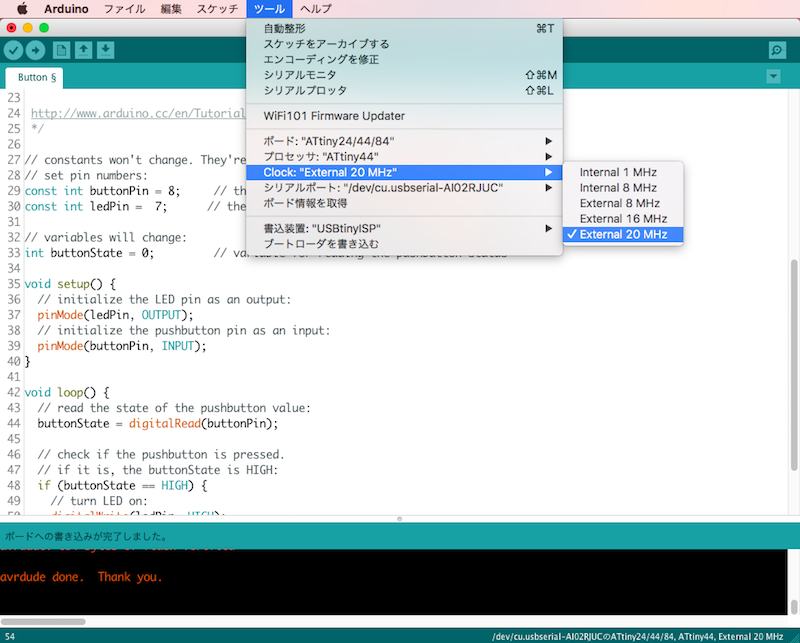The image size is (800, 643).
Task: Click "pinMode(buttonPin, INPUT);" code line
Action: (x=122, y=346)
